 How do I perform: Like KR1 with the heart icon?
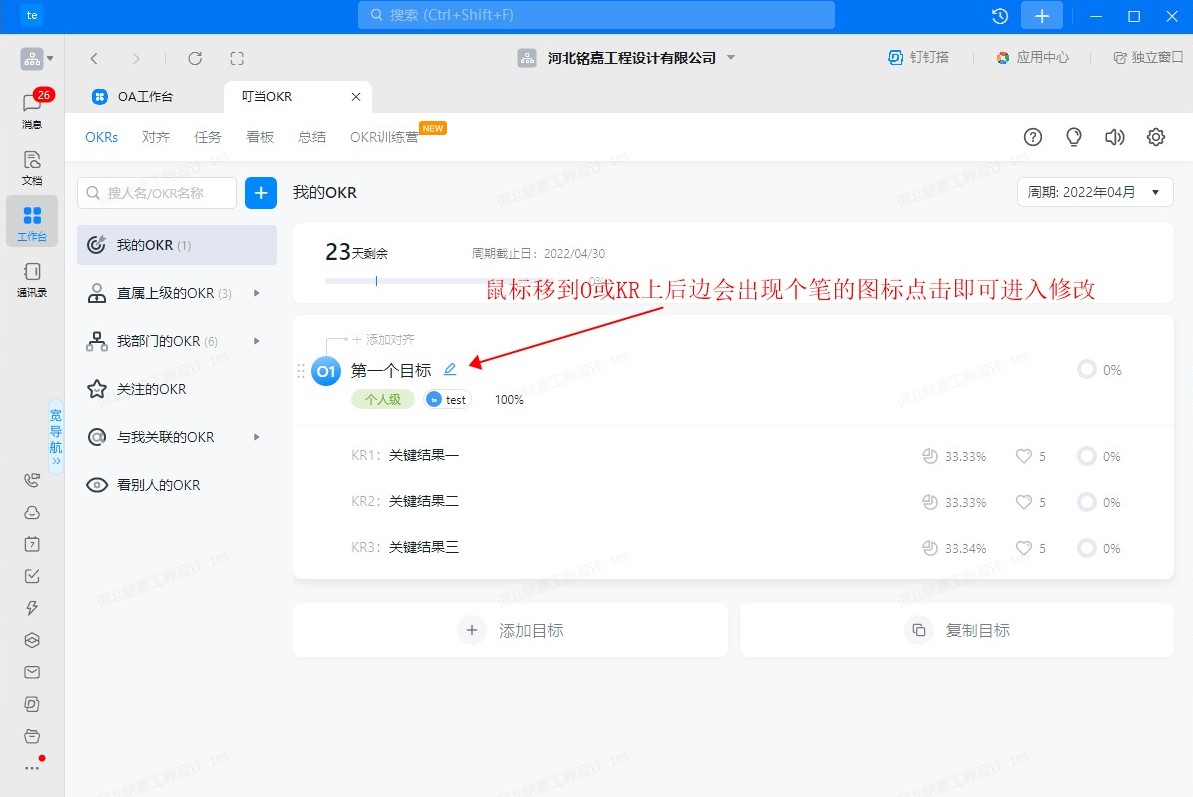pos(1023,456)
